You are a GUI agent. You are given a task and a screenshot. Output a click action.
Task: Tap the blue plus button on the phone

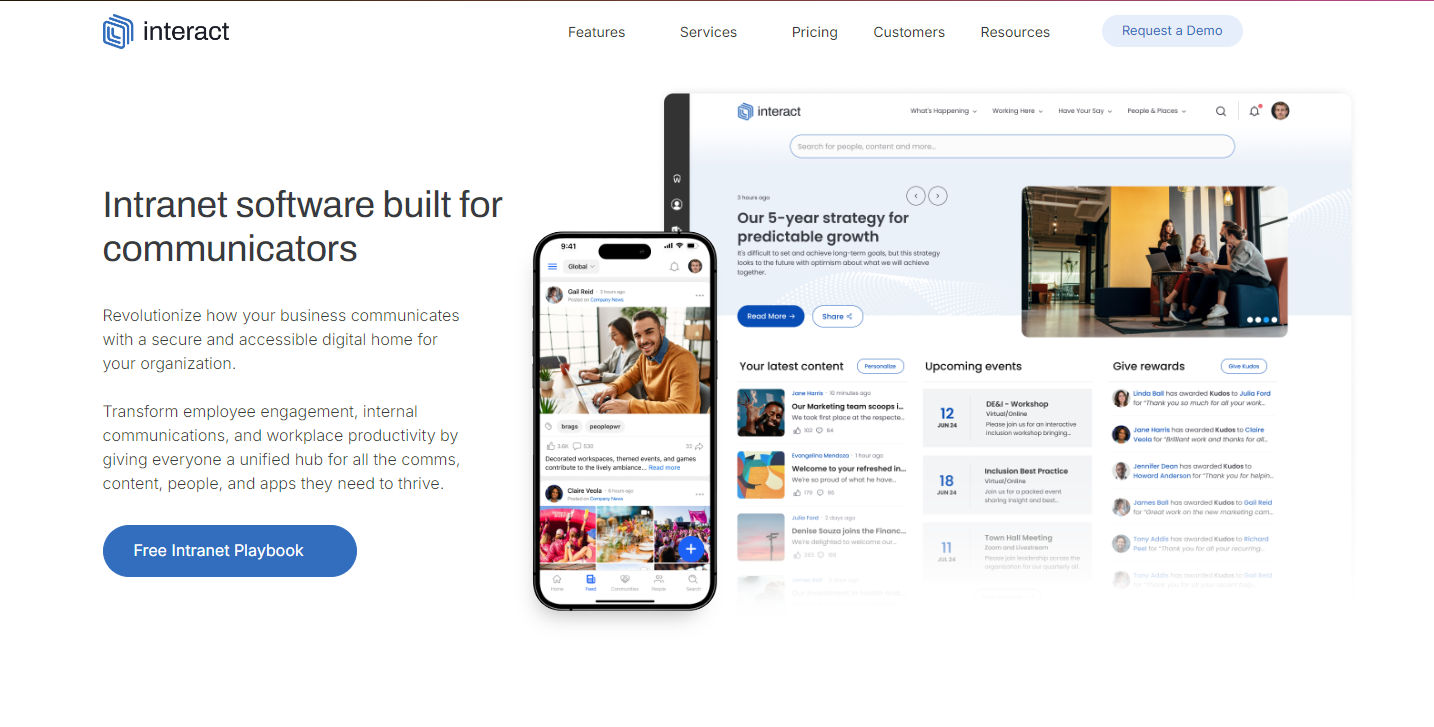[x=691, y=549]
